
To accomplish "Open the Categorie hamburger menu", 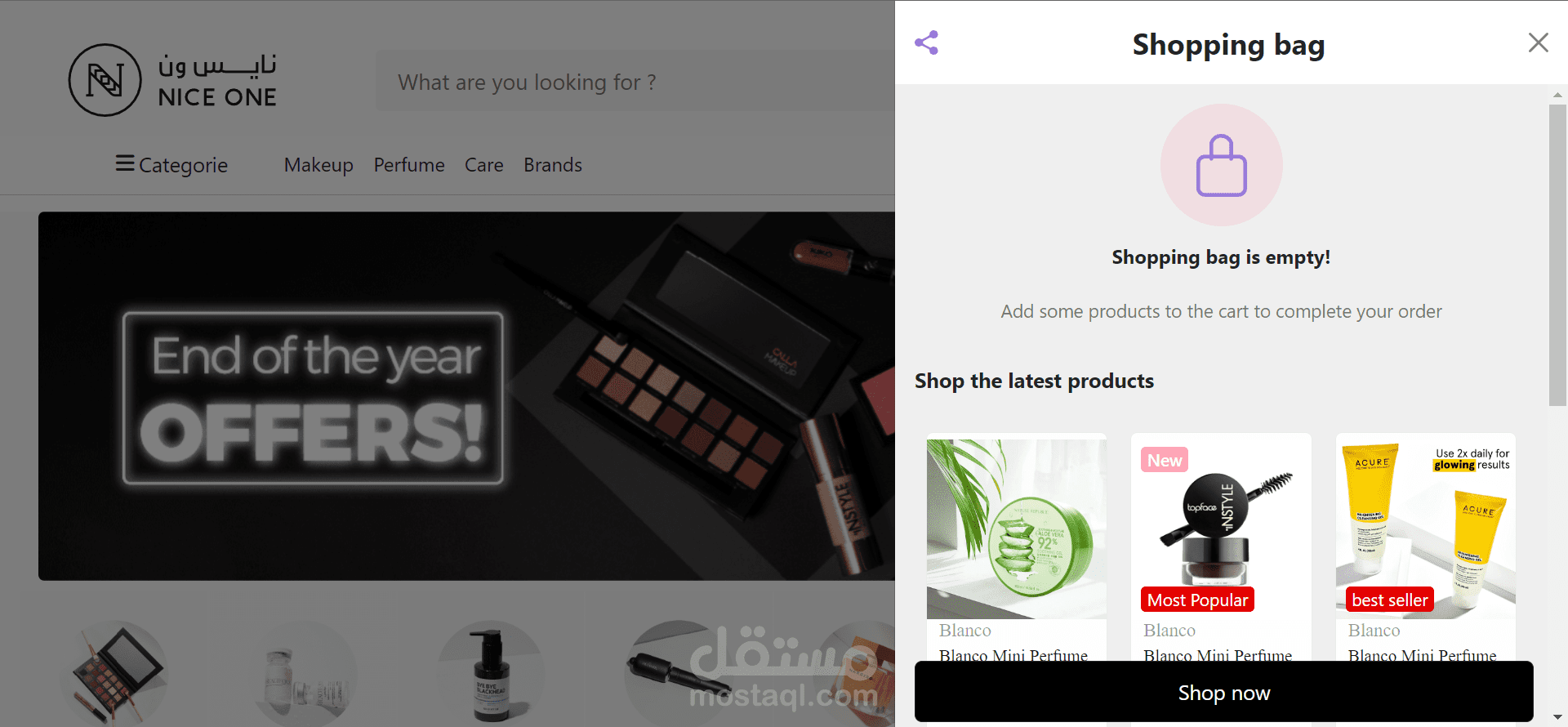I will 171,164.
